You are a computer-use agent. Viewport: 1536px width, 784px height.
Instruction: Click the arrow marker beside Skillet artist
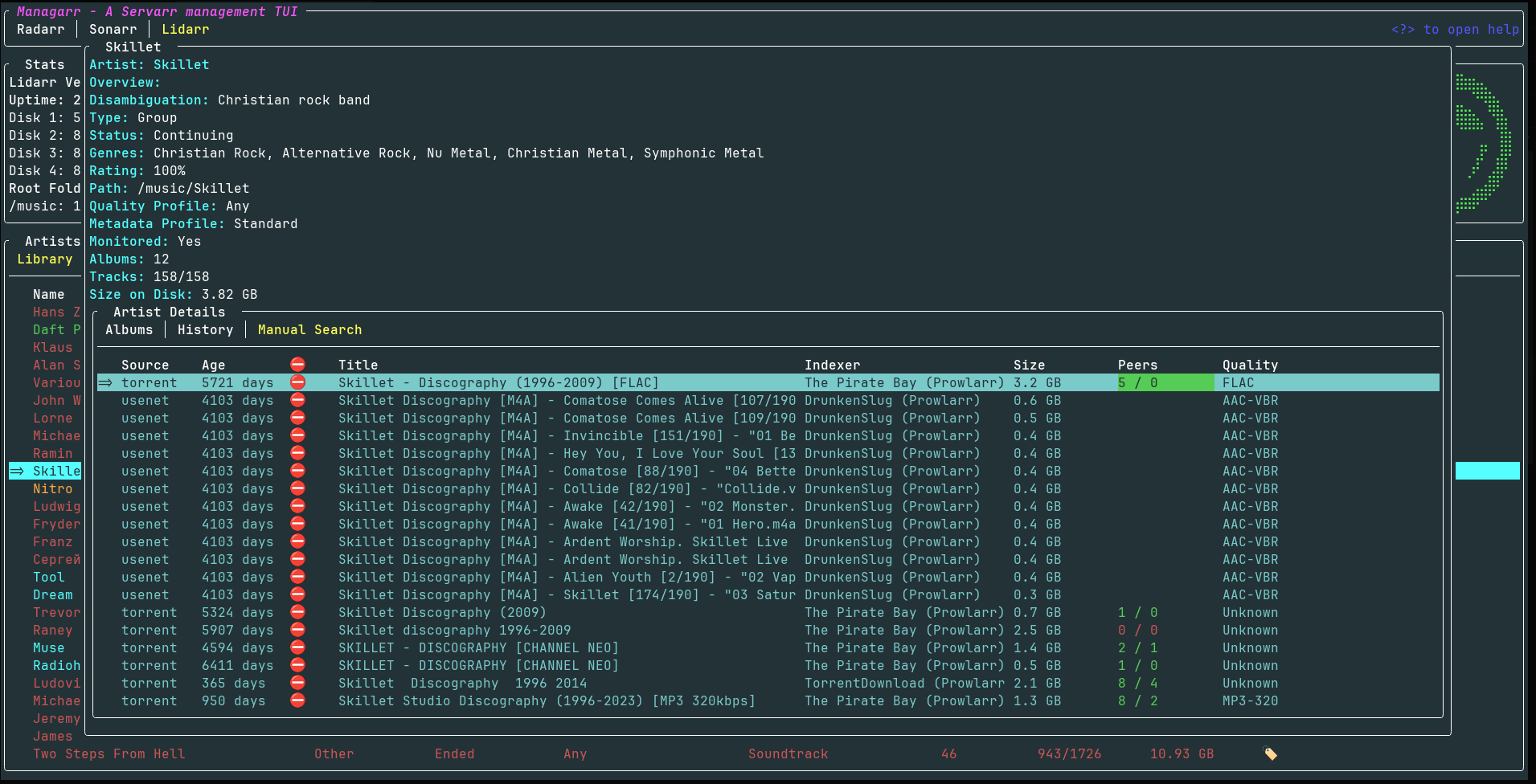(x=17, y=471)
